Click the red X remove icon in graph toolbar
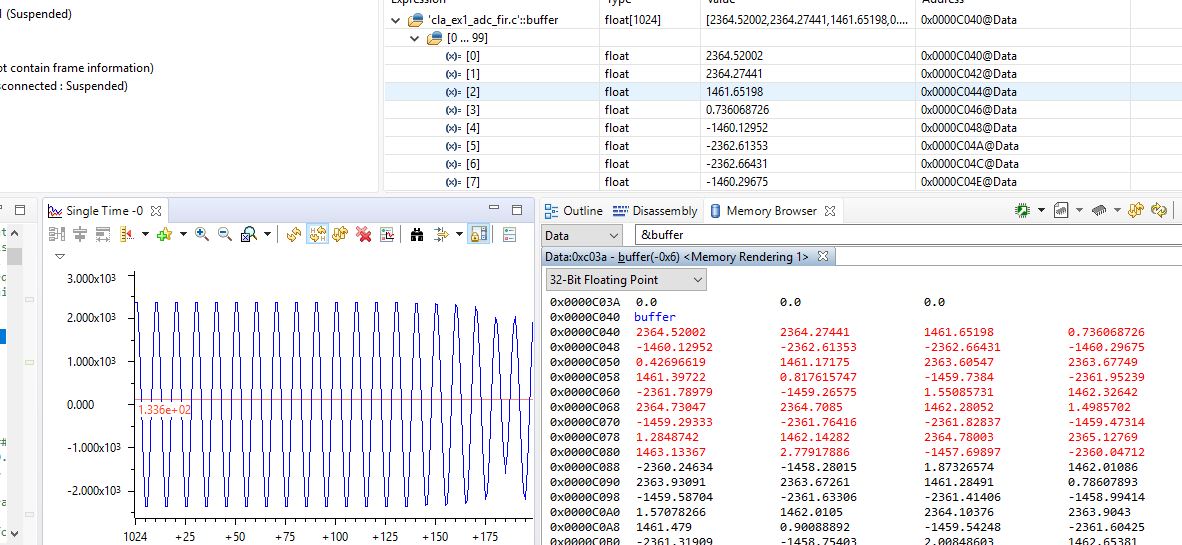 [364, 234]
